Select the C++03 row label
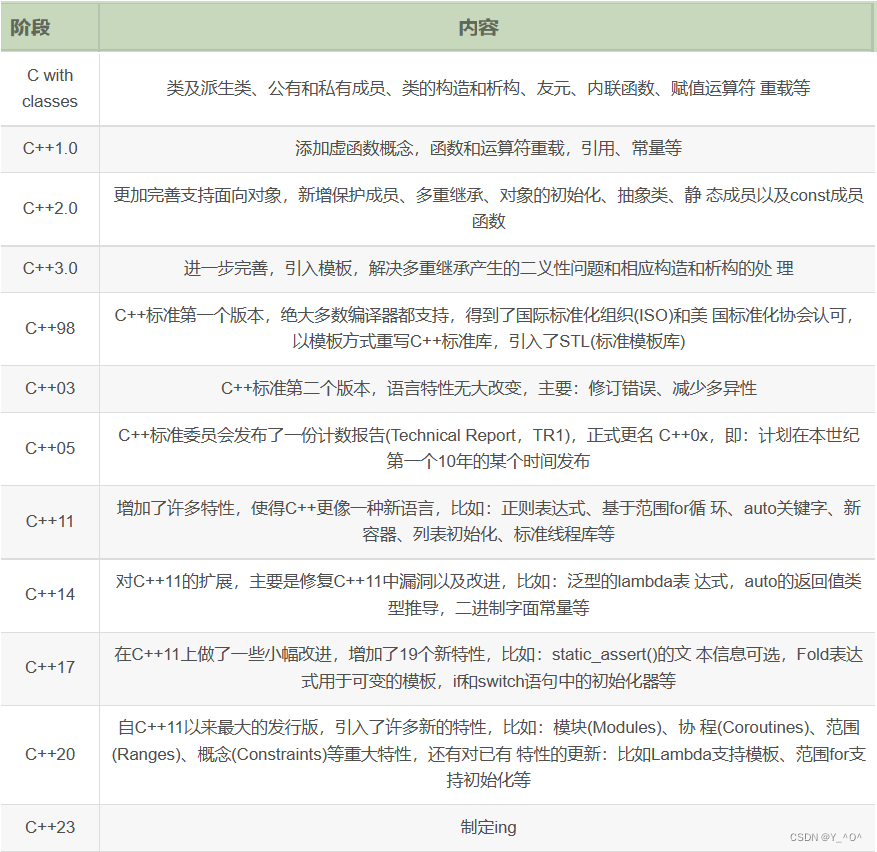The height and width of the screenshot is (852, 877). click(x=49, y=388)
